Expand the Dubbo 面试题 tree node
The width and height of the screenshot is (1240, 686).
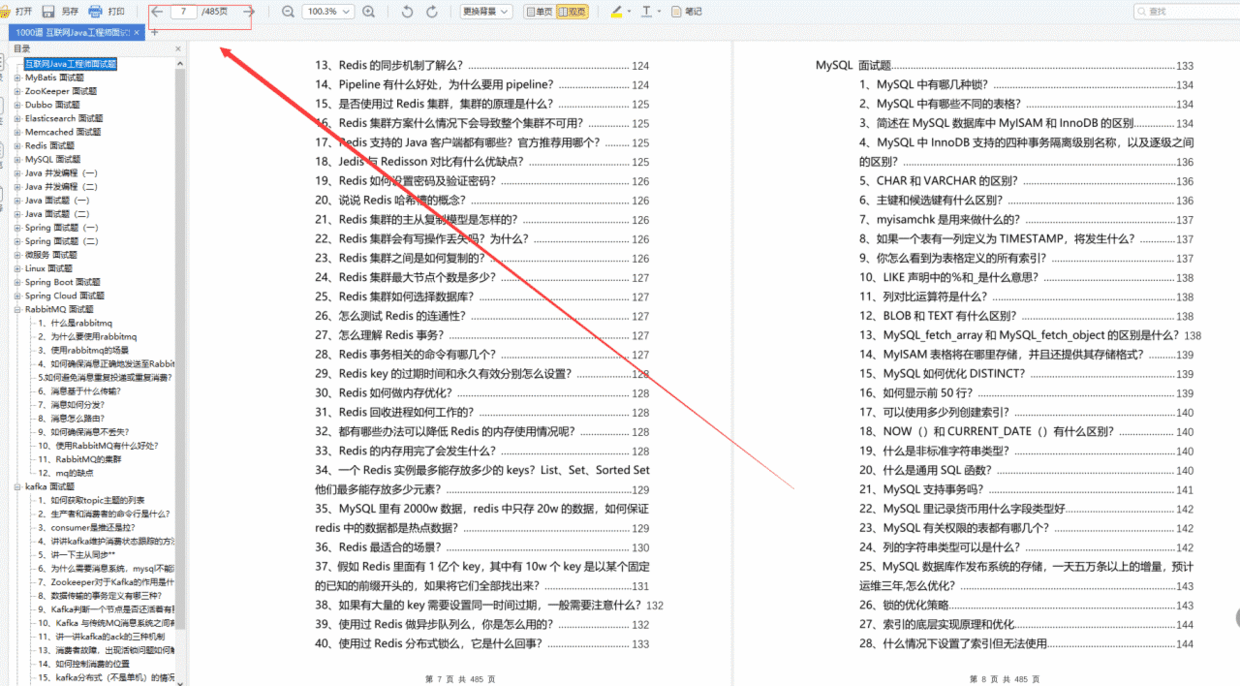17,105
